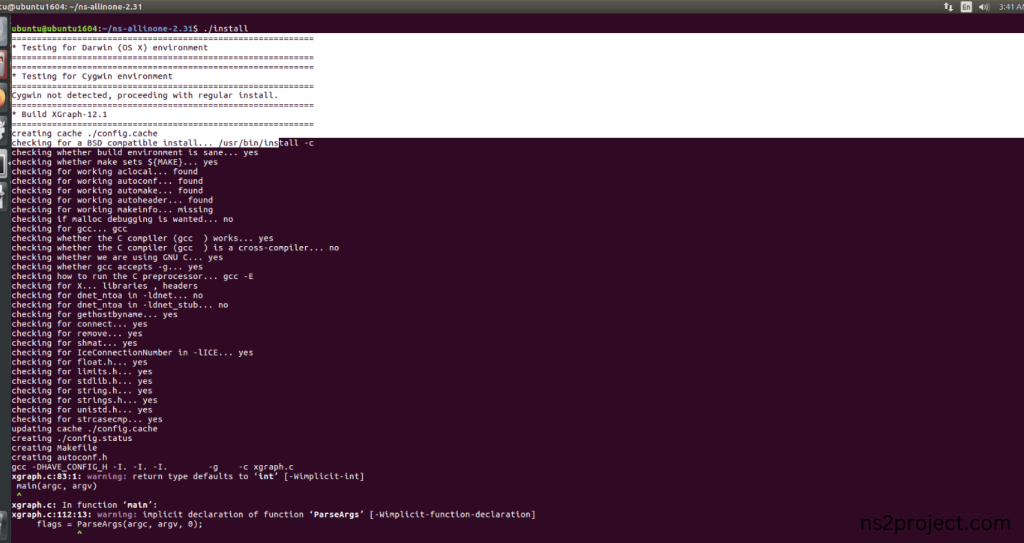
Task: Click the gcc accepts -g line
Action: (x=107, y=267)
